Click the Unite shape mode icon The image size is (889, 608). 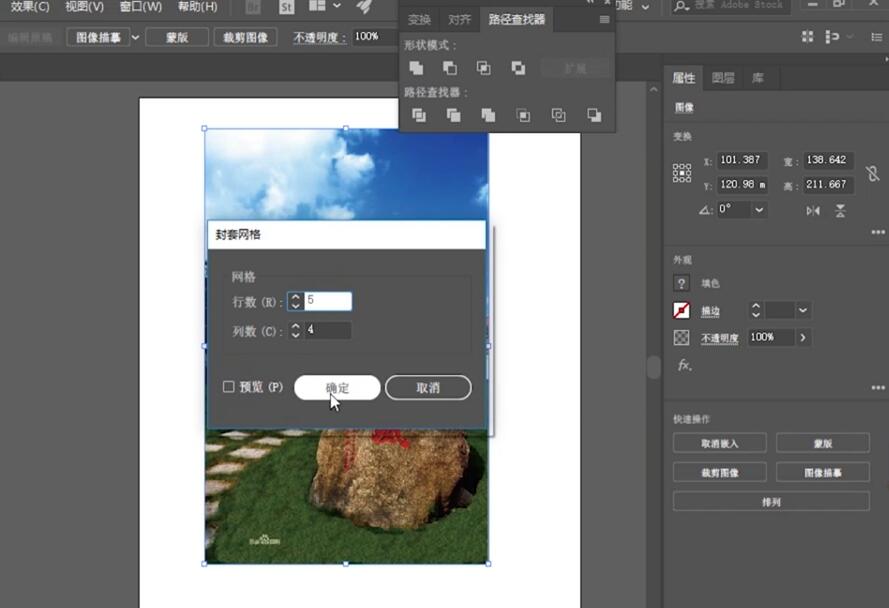click(417, 68)
